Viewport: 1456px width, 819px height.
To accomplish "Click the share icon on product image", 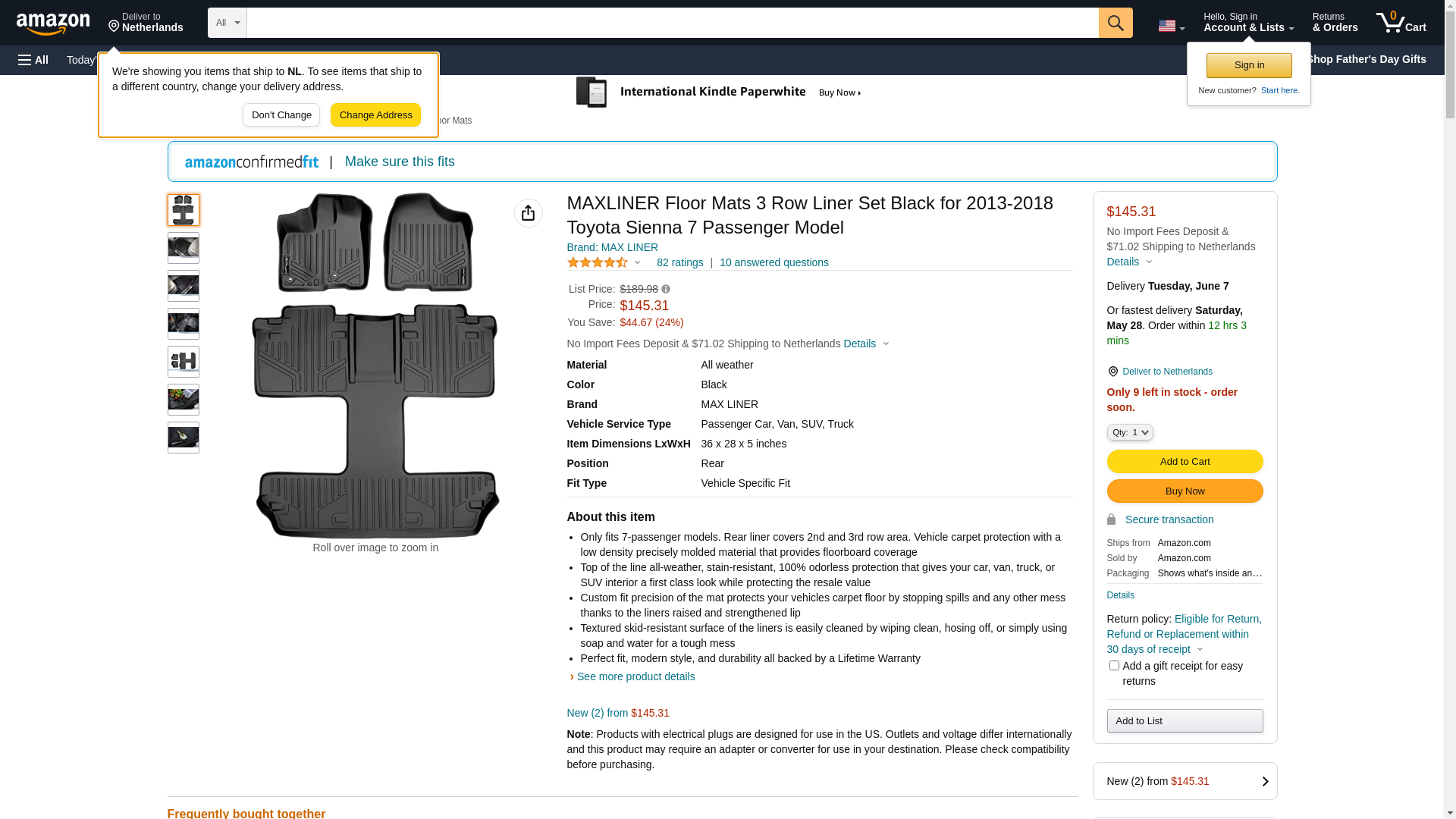I will click(x=528, y=213).
